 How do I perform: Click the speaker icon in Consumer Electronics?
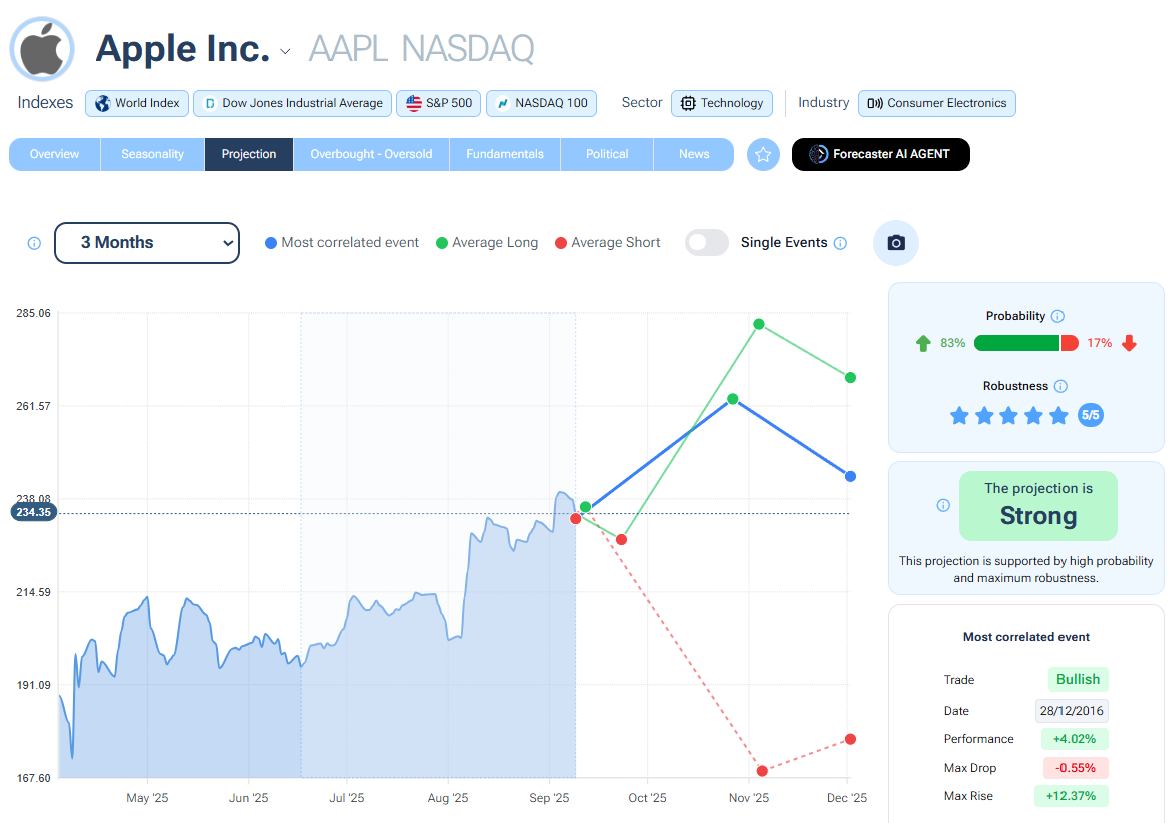tap(875, 103)
